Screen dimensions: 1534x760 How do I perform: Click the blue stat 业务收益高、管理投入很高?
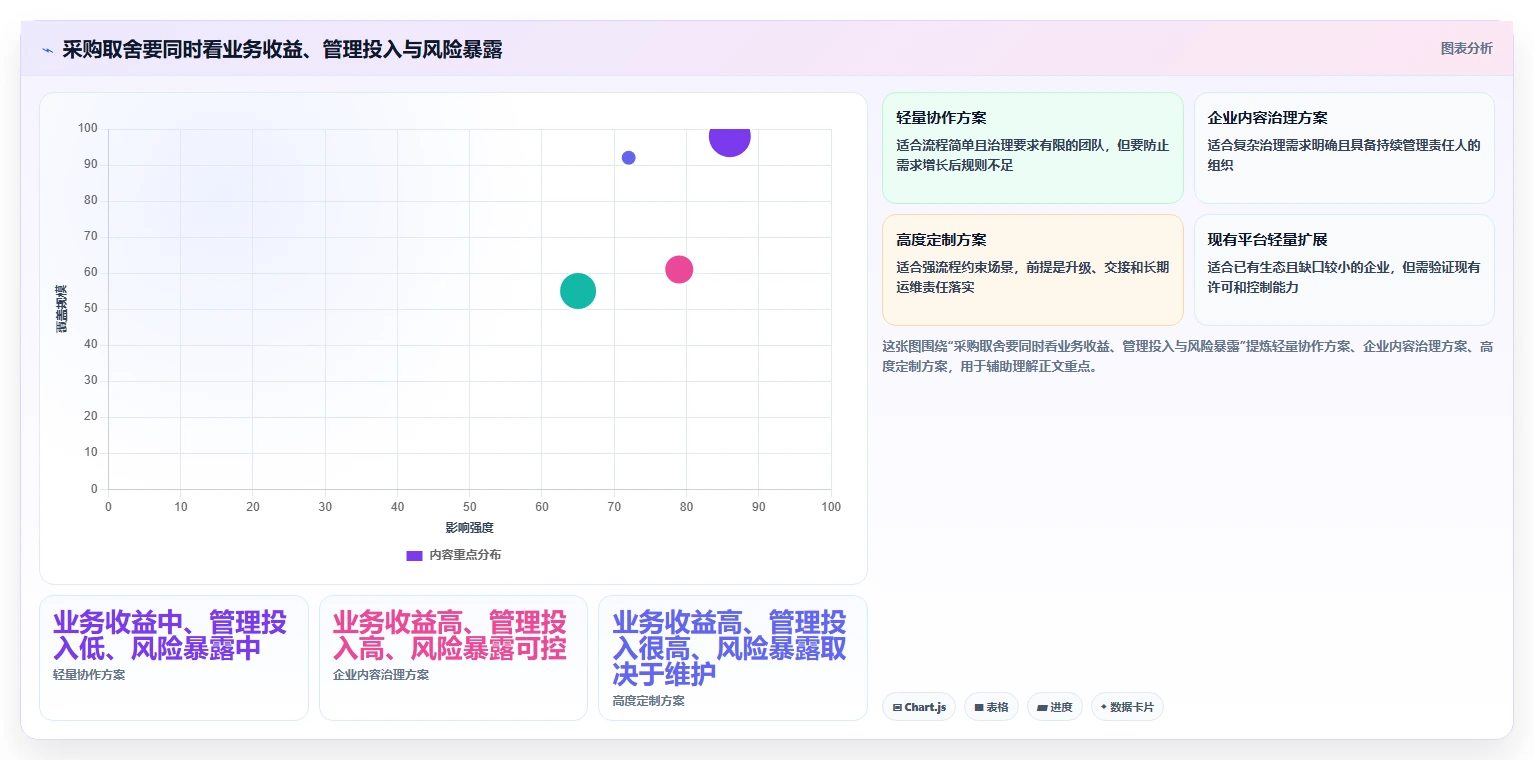tap(729, 648)
